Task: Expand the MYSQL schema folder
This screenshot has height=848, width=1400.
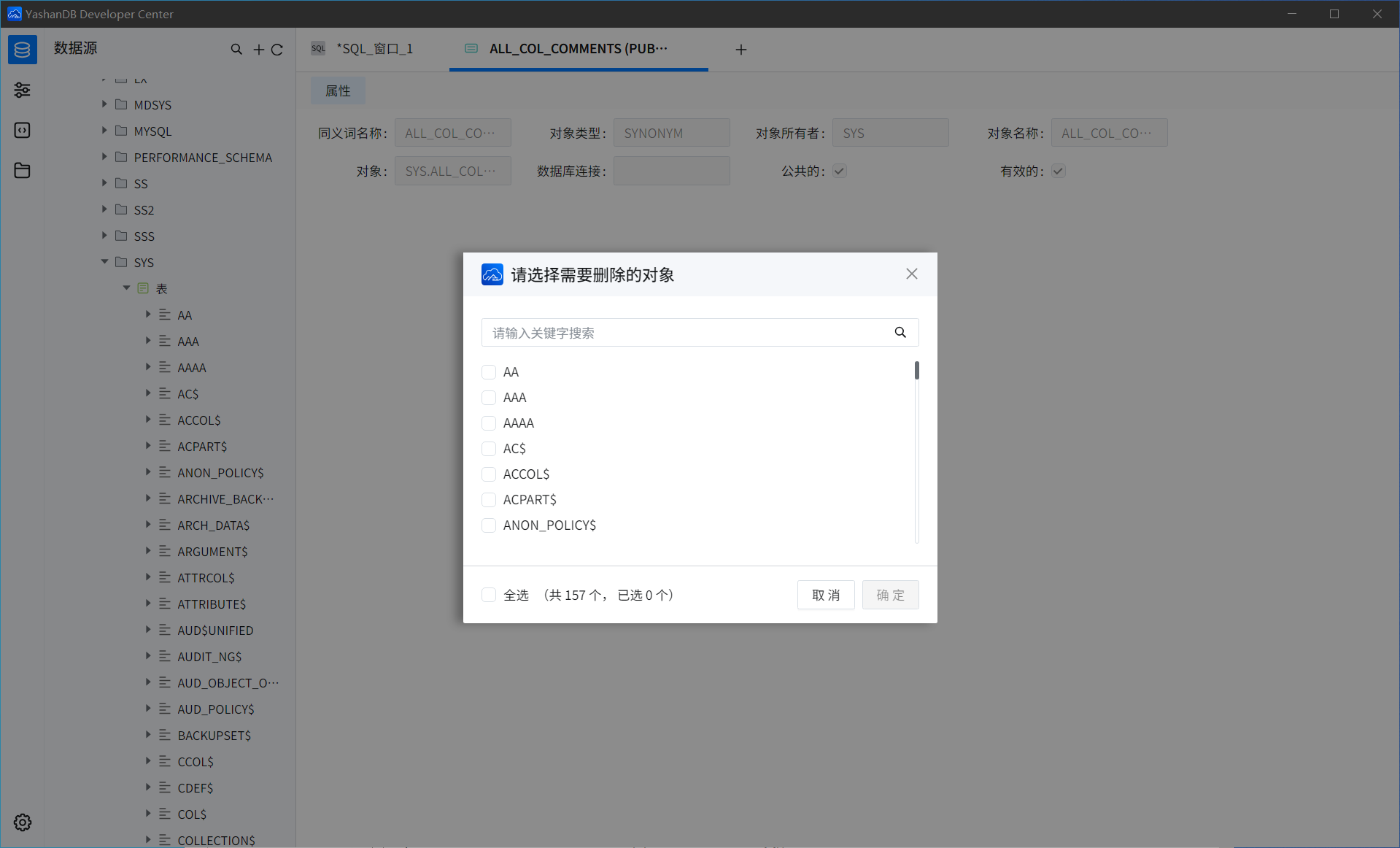Action: pyautogui.click(x=104, y=131)
